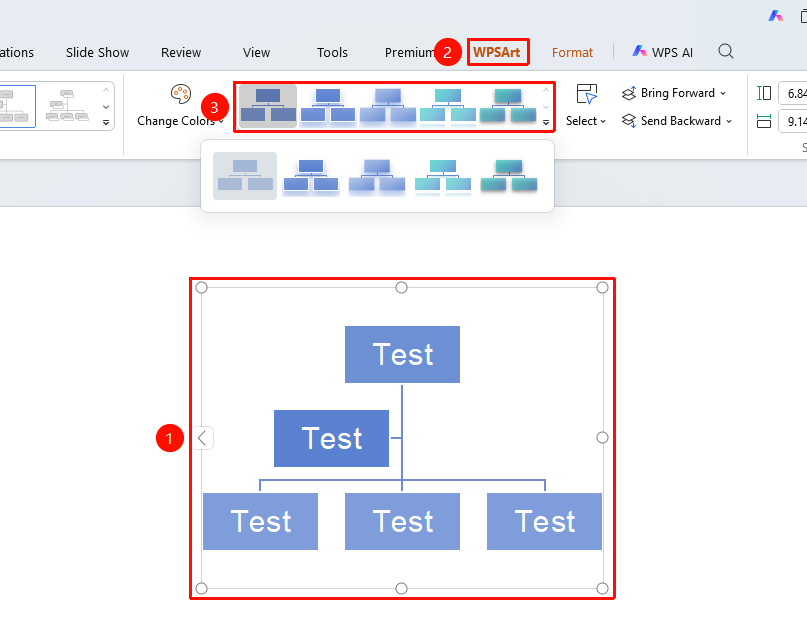Open the Slide Show tab
This screenshot has width=807, height=621.
(97, 52)
